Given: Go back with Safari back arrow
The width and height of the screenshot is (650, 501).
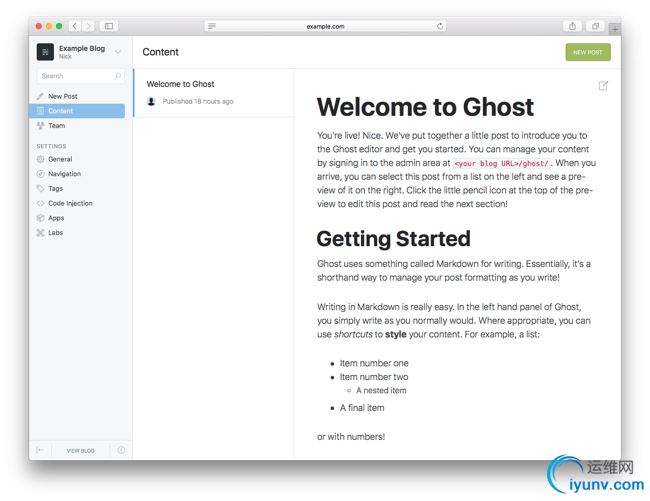Looking at the screenshot, I should 75,26.
